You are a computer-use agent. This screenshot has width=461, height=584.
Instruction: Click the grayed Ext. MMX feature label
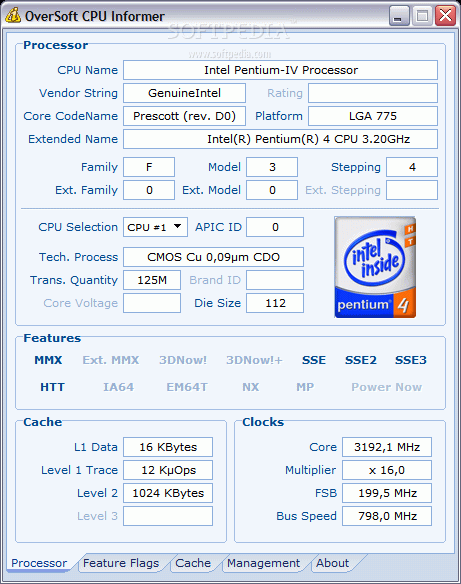click(111, 360)
